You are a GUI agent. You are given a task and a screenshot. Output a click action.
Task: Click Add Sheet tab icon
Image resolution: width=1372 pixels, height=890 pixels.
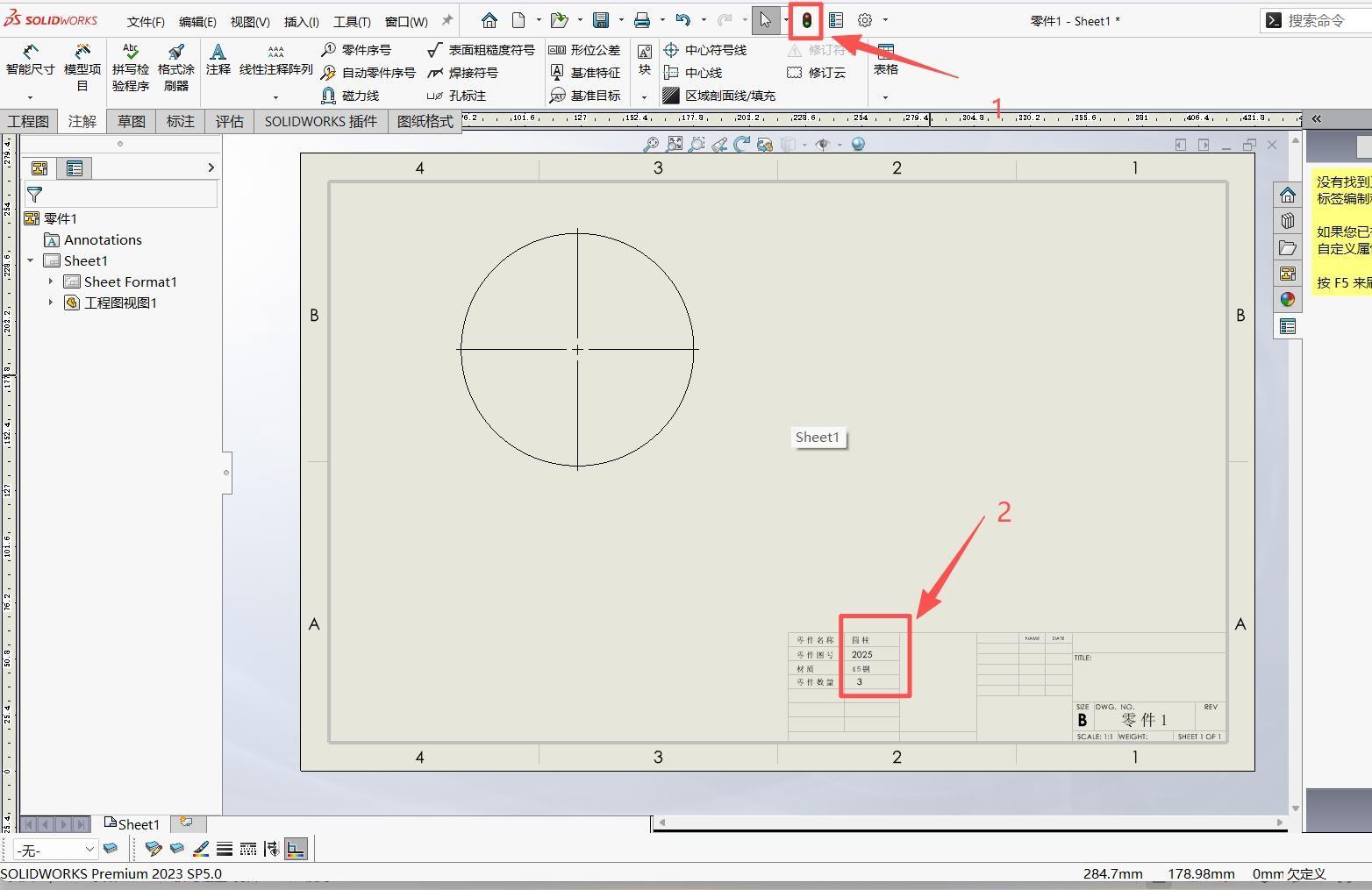[x=186, y=822]
